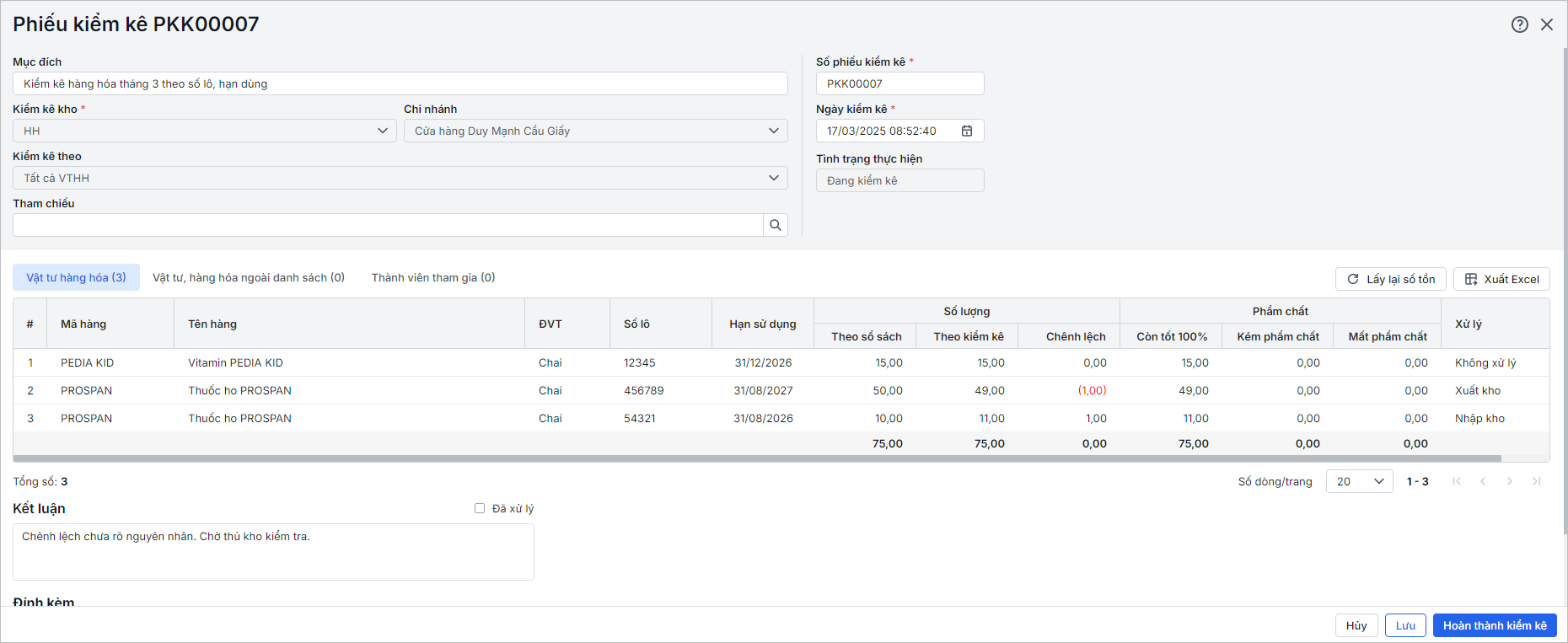1568x643 pixels.
Task: Switch to Vật tư, hàng hóa ngoài danh sách tab
Action: 249,277
